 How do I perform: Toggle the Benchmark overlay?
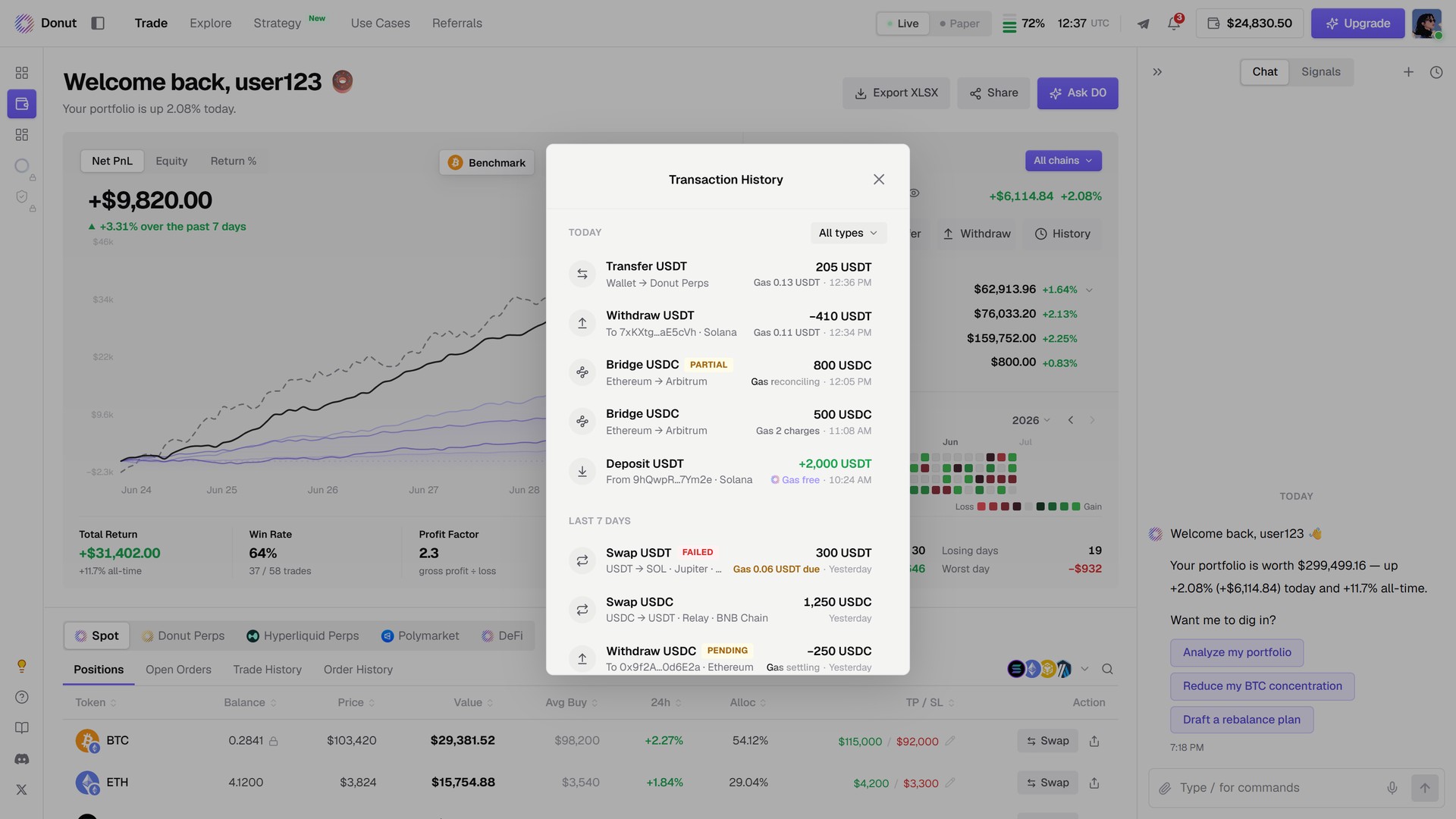click(487, 162)
